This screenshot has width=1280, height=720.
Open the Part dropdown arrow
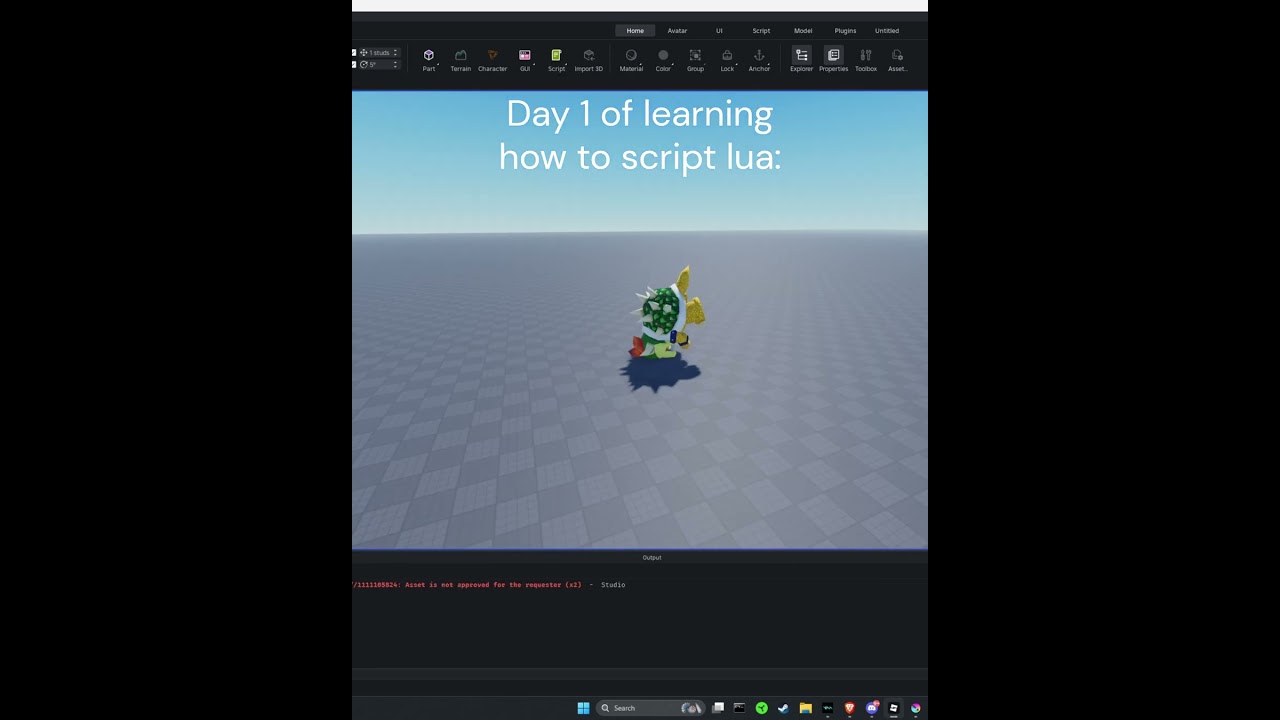(x=438, y=65)
